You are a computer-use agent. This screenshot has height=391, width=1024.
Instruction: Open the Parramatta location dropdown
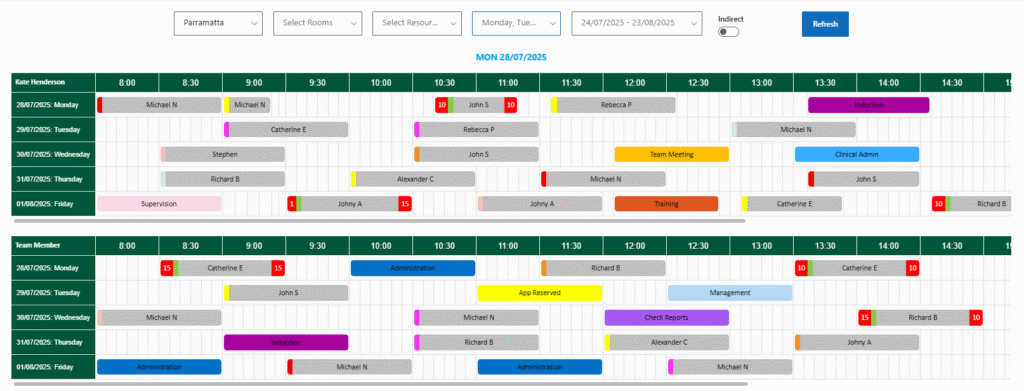coord(218,23)
